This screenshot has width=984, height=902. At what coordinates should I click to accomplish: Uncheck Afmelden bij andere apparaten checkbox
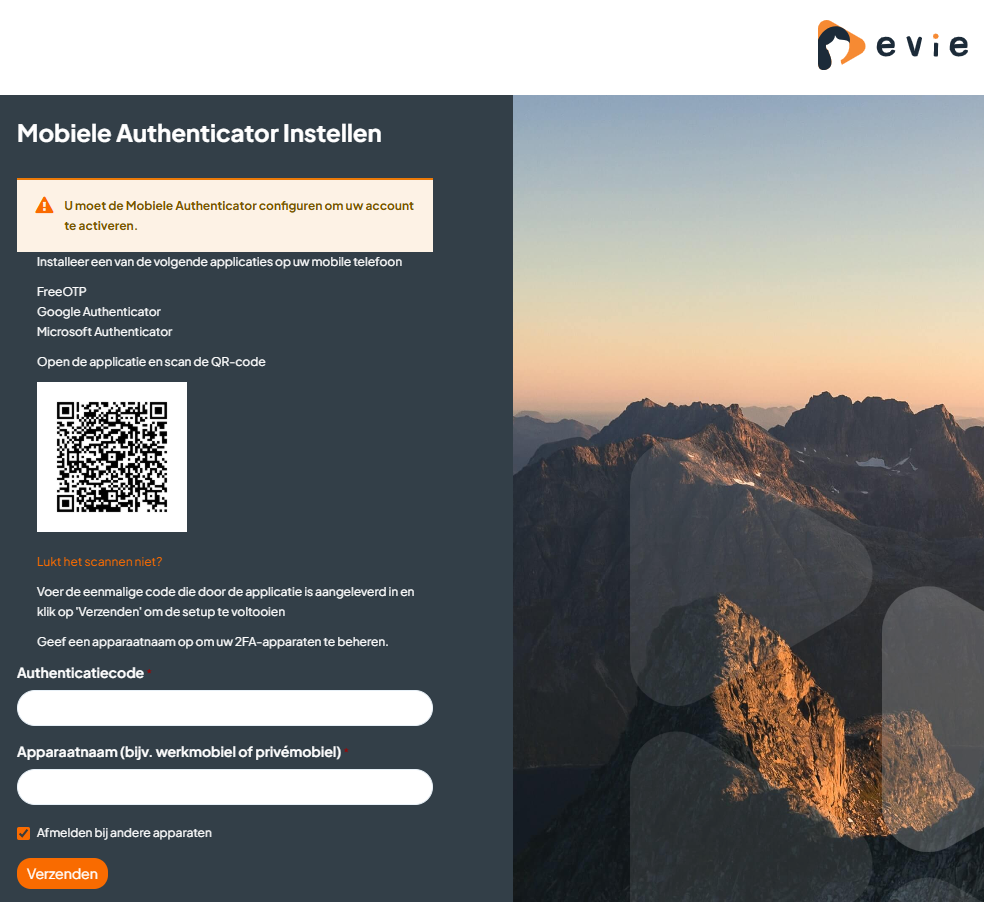click(23, 833)
